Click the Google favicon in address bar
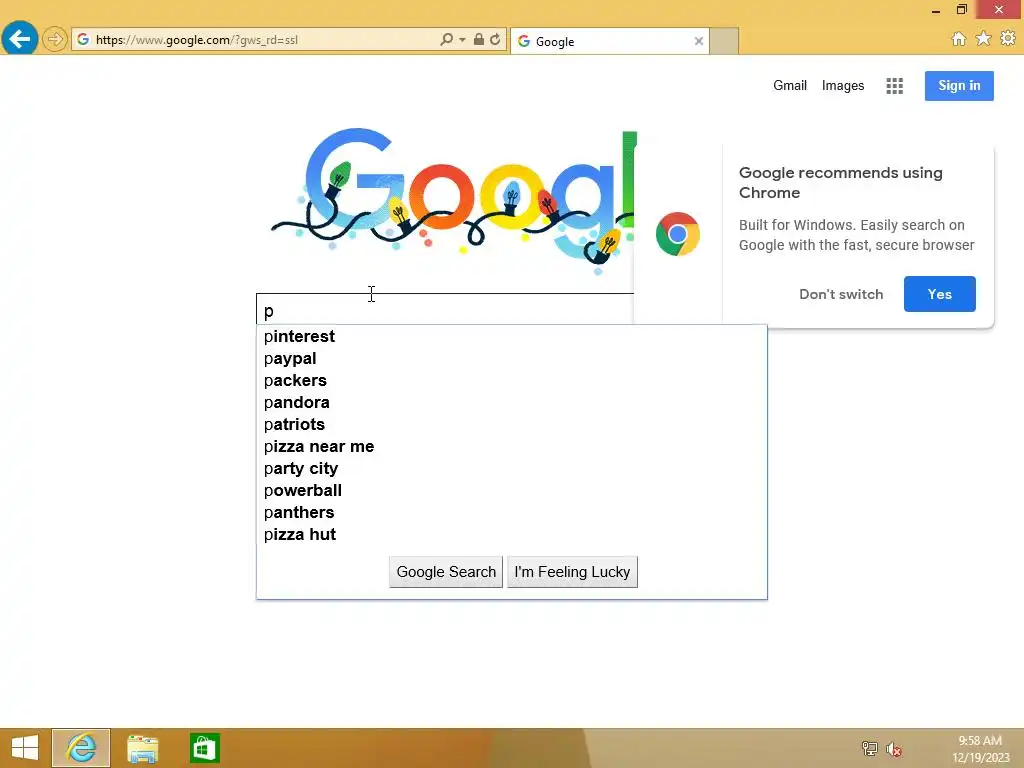This screenshot has width=1024, height=768. tap(83, 39)
